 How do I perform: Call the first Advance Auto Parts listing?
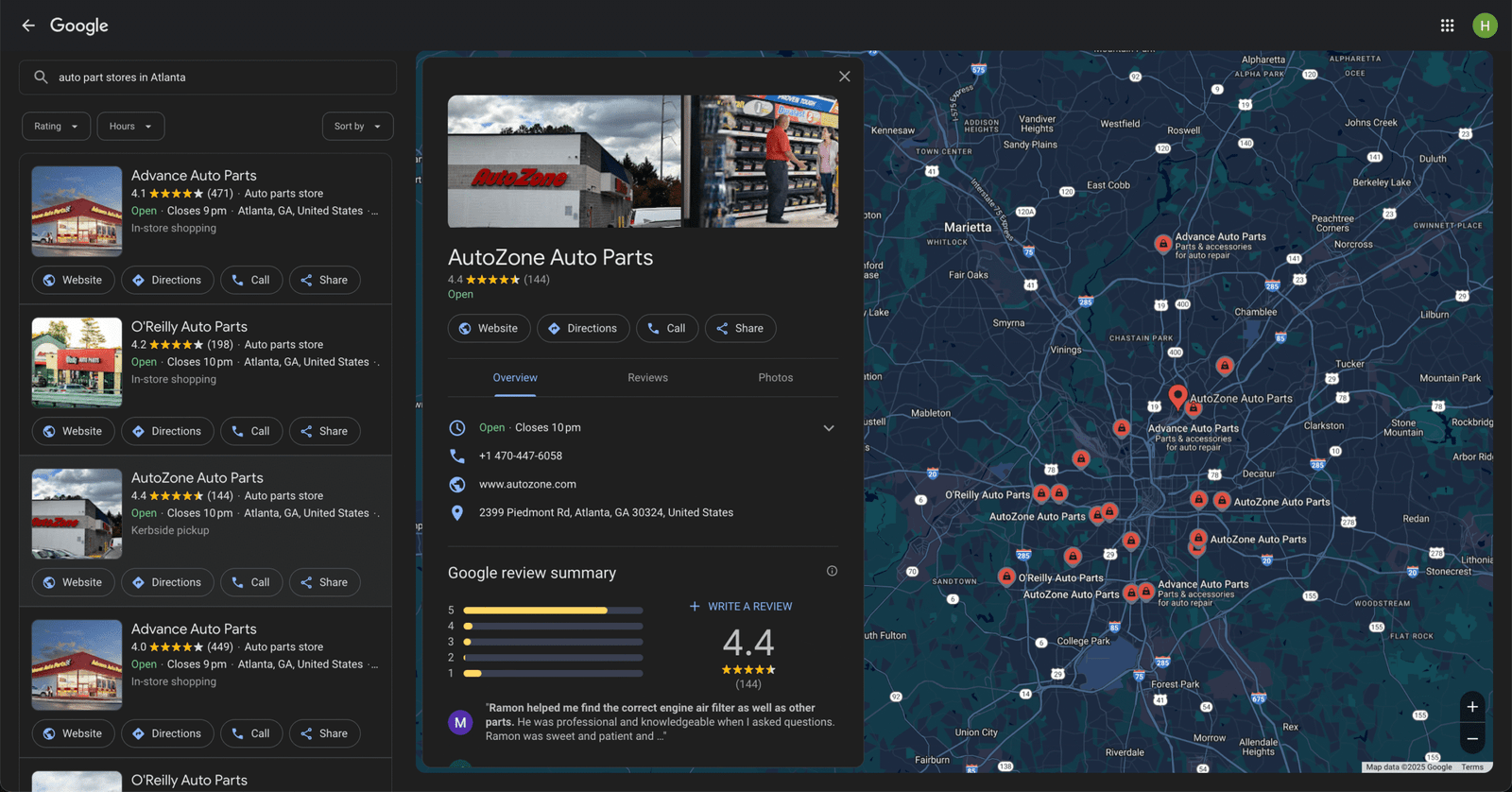251,281
